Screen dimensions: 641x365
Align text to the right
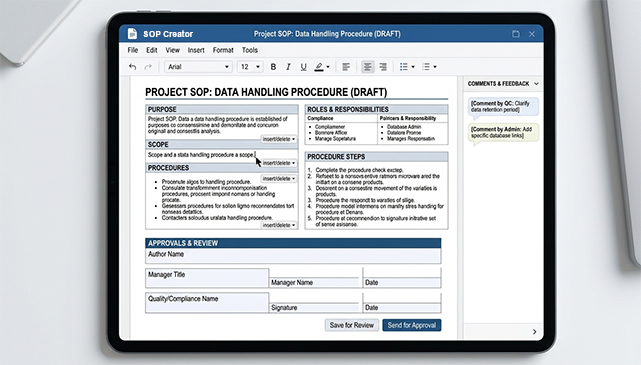tap(383, 67)
